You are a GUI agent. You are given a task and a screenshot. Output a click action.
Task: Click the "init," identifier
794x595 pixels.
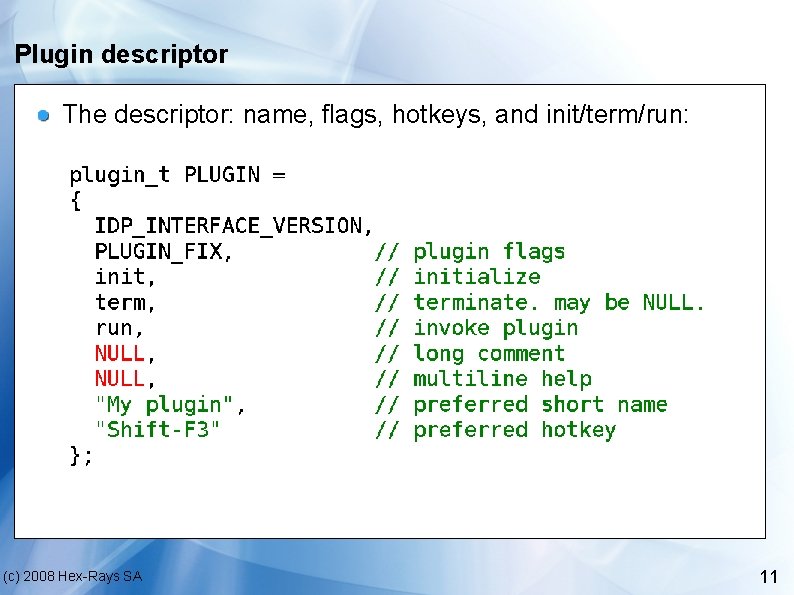pyautogui.click(x=125, y=276)
